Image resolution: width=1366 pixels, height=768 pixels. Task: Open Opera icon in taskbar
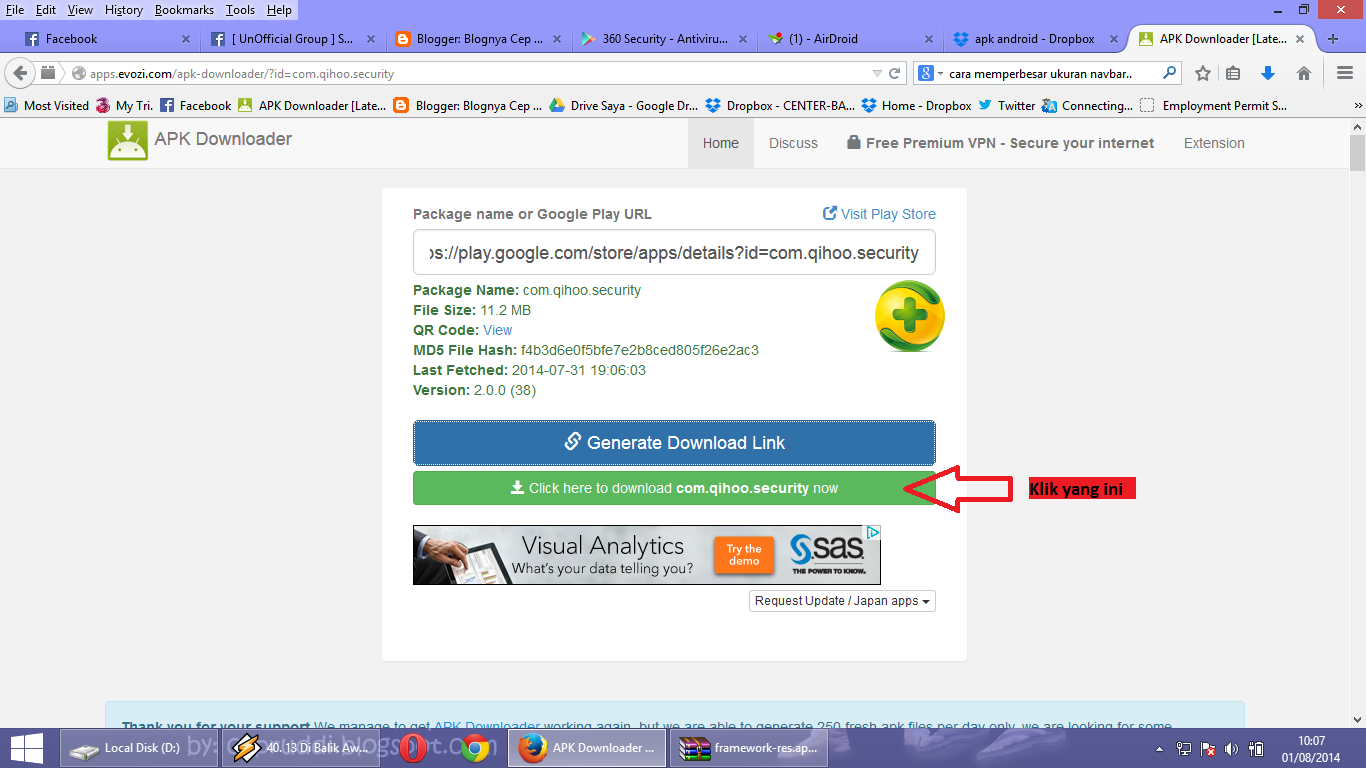click(413, 748)
